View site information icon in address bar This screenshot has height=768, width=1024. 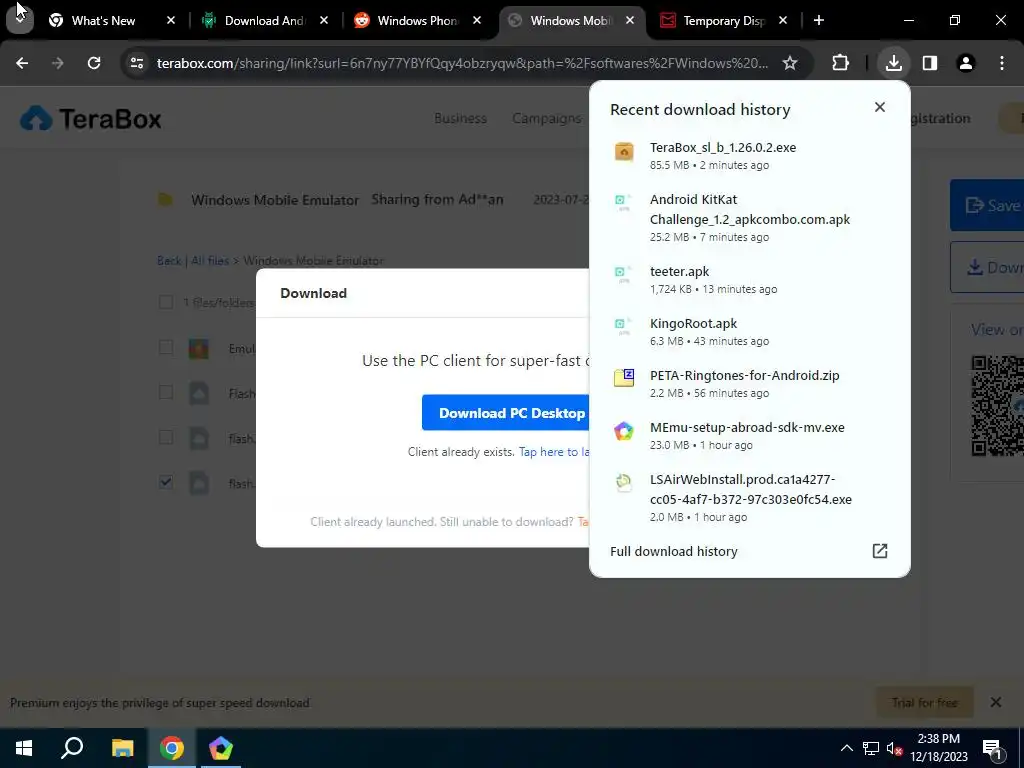pos(136,63)
